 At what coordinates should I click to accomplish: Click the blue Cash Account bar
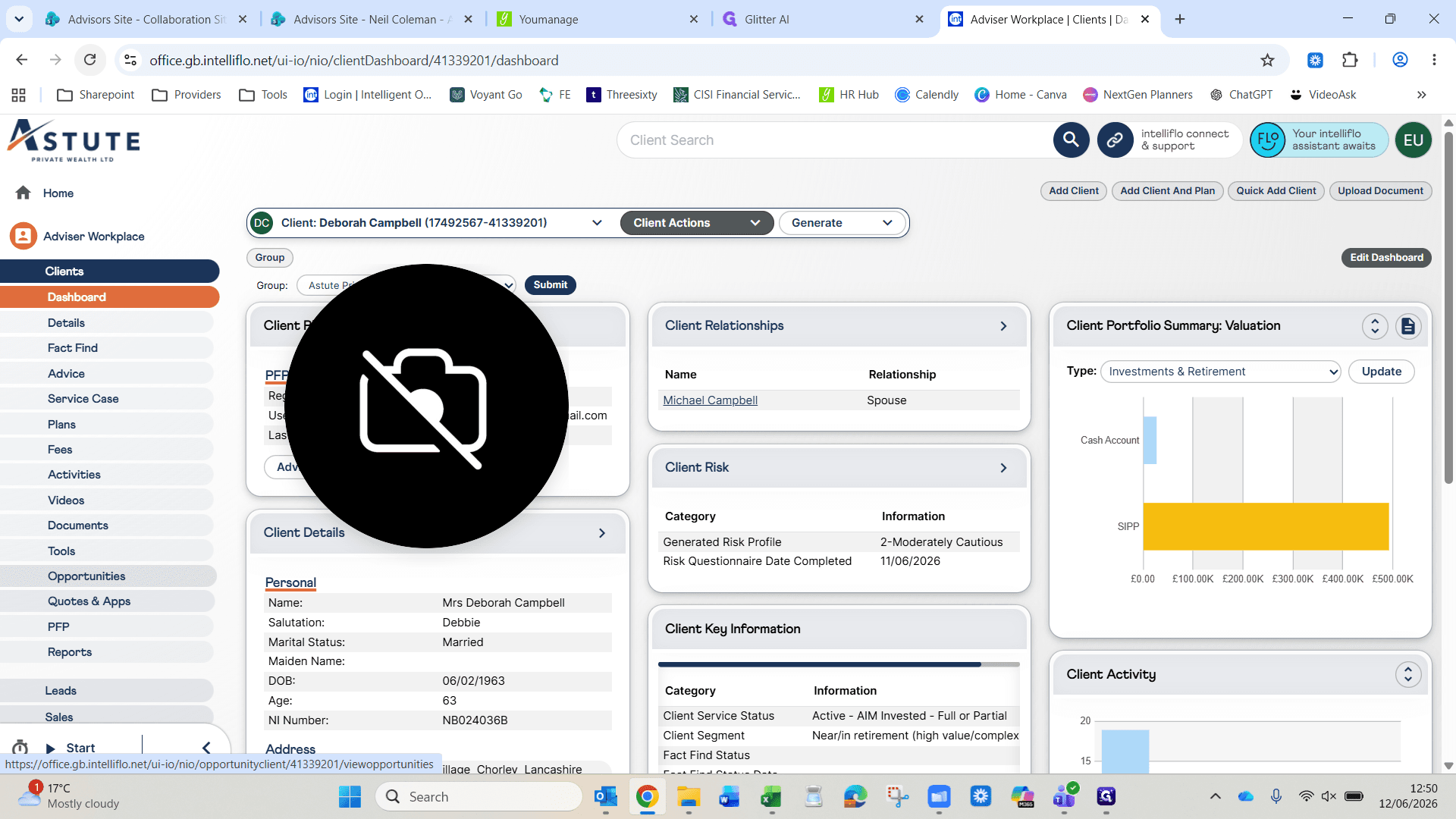pyautogui.click(x=1150, y=441)
